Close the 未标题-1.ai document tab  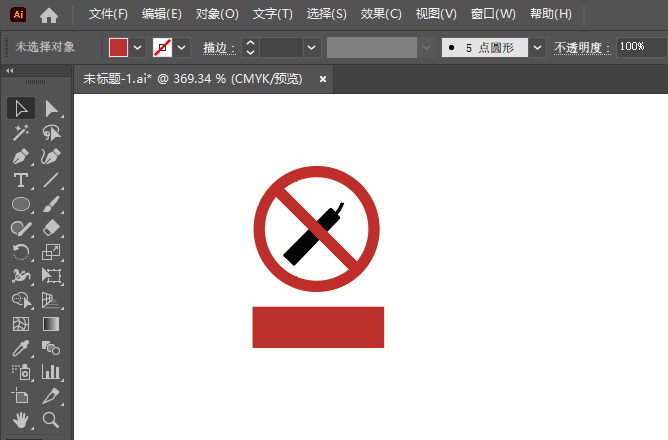click(323, 79)
